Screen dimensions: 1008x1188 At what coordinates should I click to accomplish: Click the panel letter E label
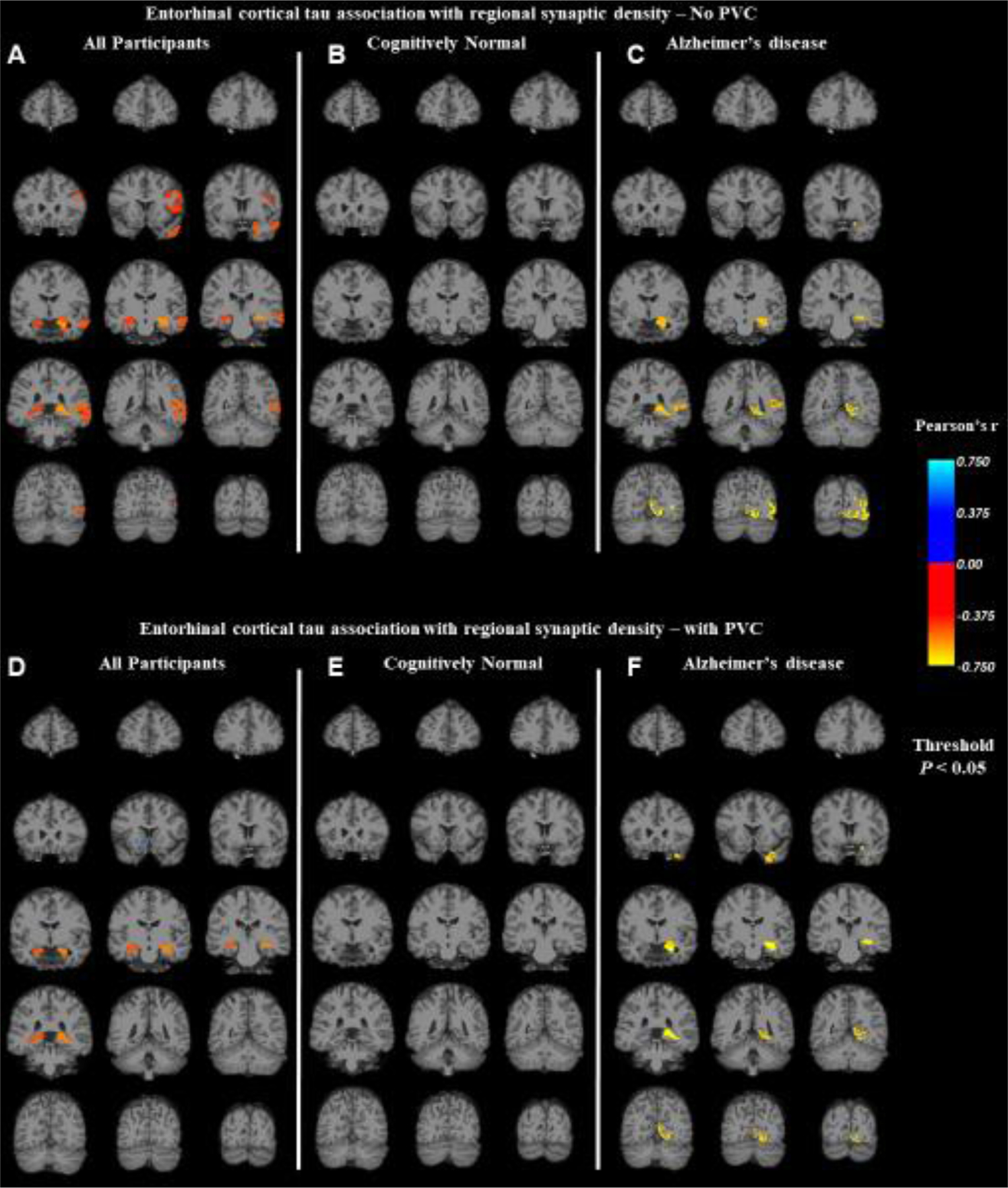(x=336, y=667)
